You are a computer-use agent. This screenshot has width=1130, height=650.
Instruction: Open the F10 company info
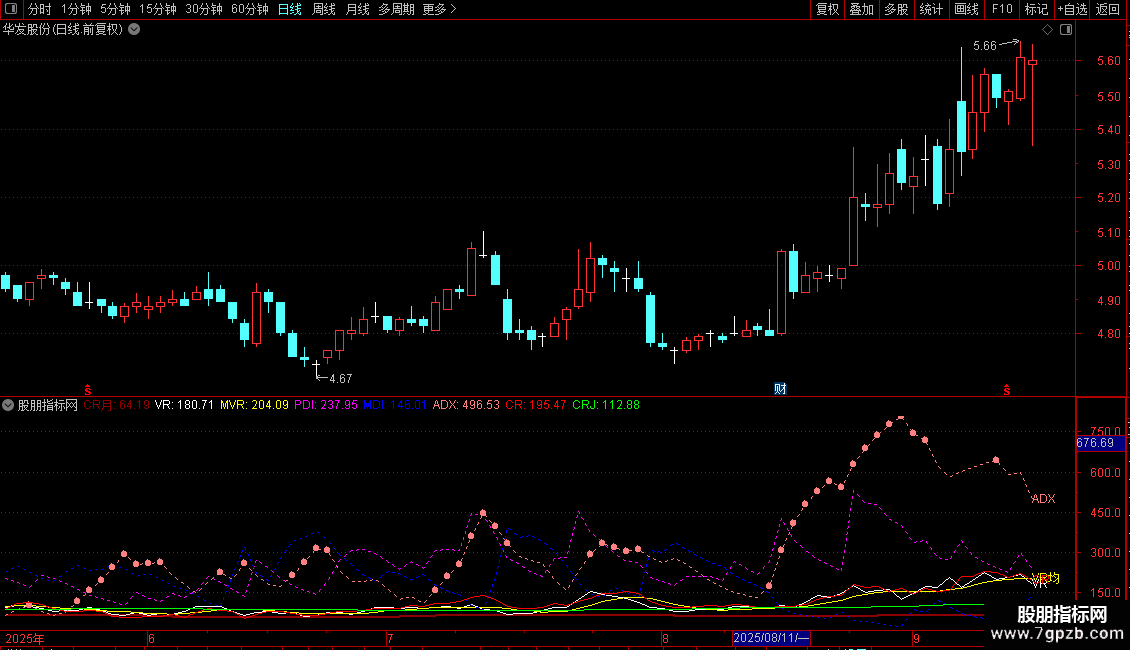tap(1001, 9)
